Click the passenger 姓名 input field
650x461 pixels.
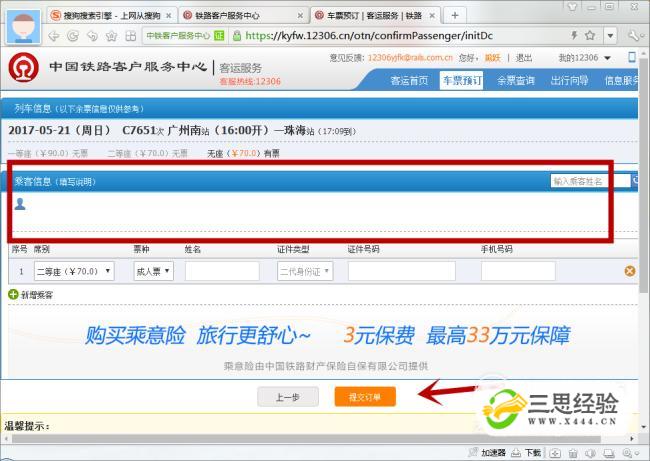click(222, 271)
